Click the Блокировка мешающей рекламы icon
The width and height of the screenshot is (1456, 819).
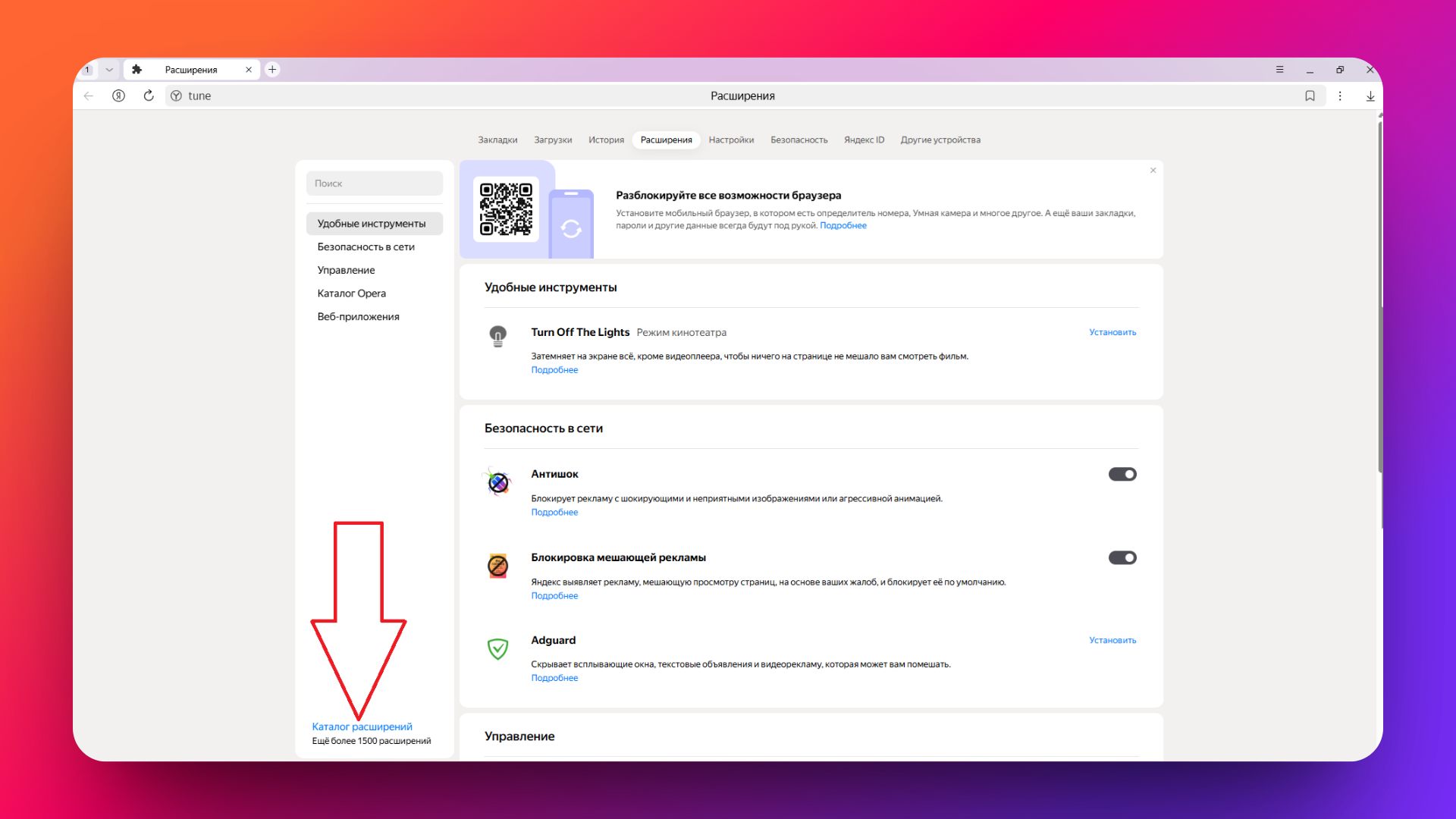pyautogui.click(x=497, y=565)
